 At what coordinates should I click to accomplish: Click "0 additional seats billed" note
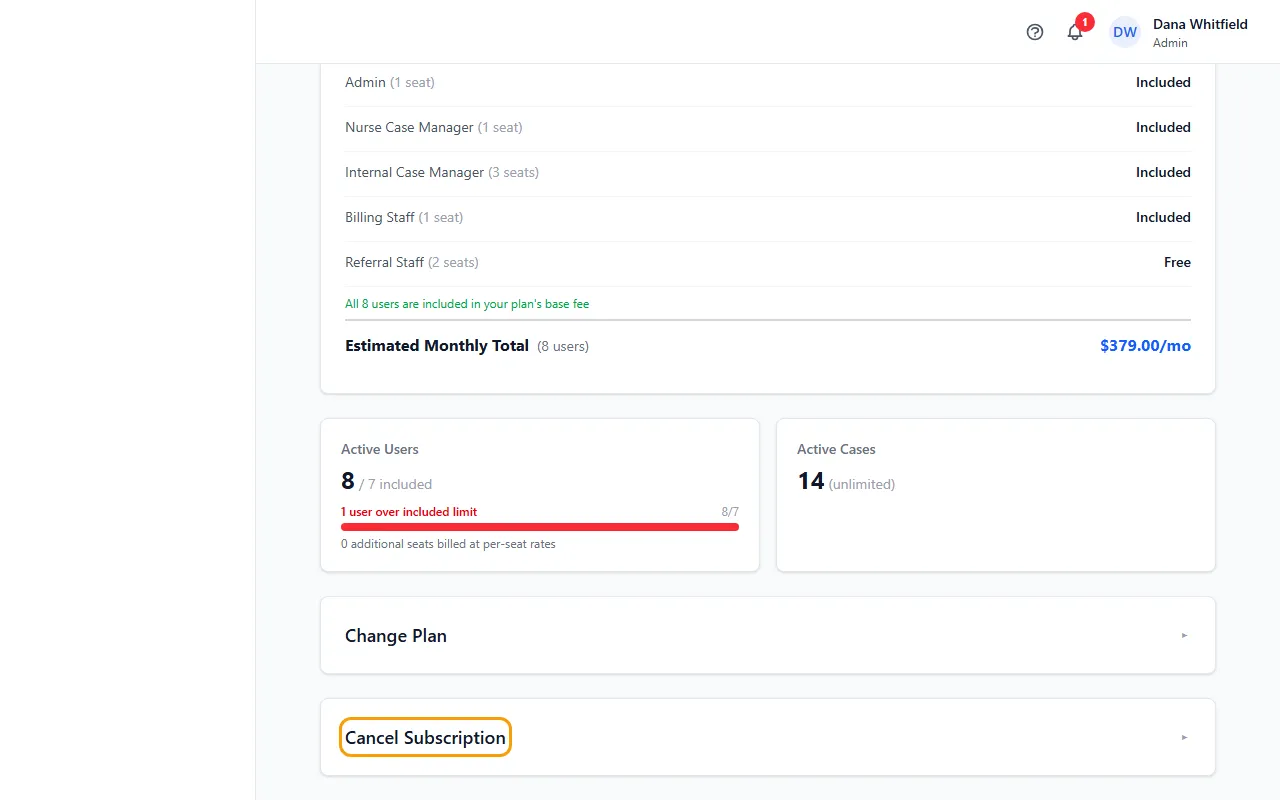pyautogui.click(x=448, y=544)
